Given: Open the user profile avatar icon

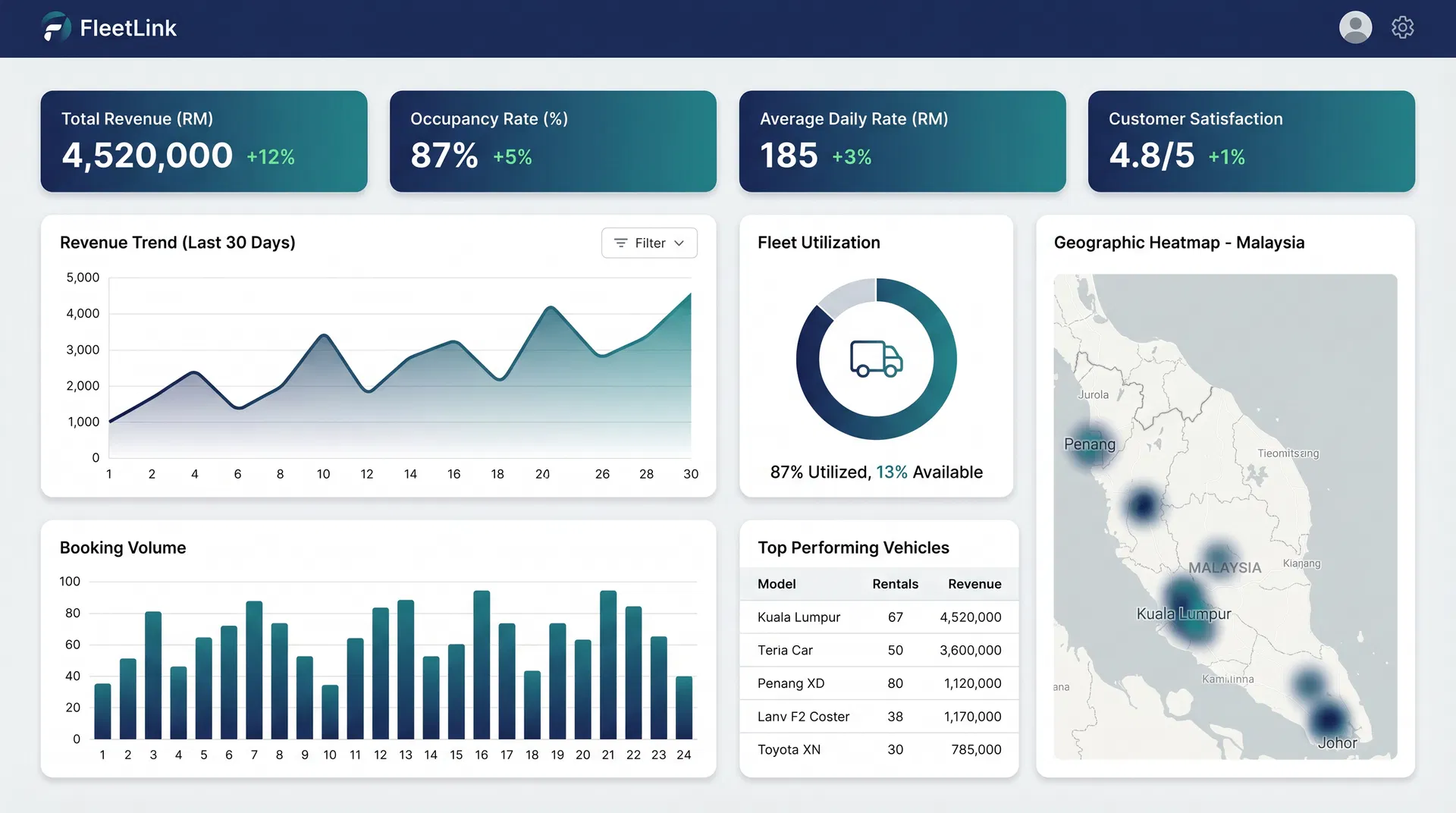Looking at the screenshot, I should [x=1355, y=27].
